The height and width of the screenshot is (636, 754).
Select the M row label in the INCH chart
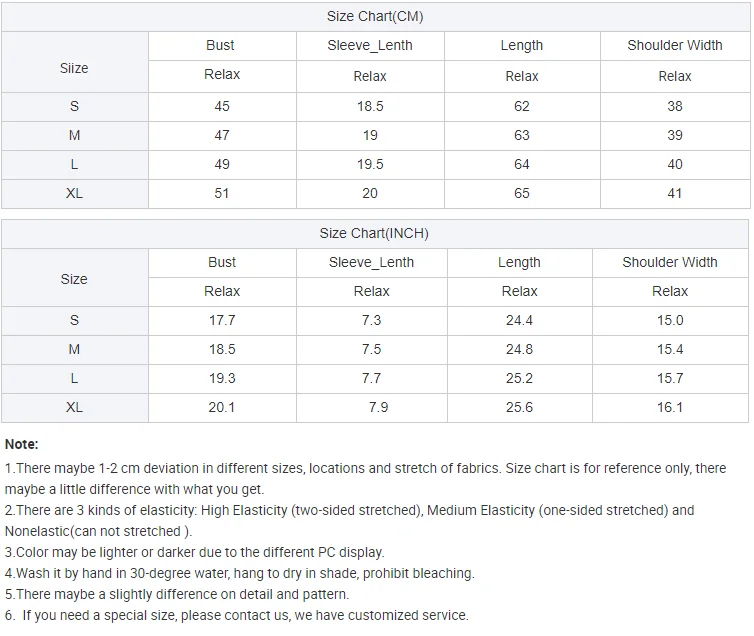click(x=74, y=349)
